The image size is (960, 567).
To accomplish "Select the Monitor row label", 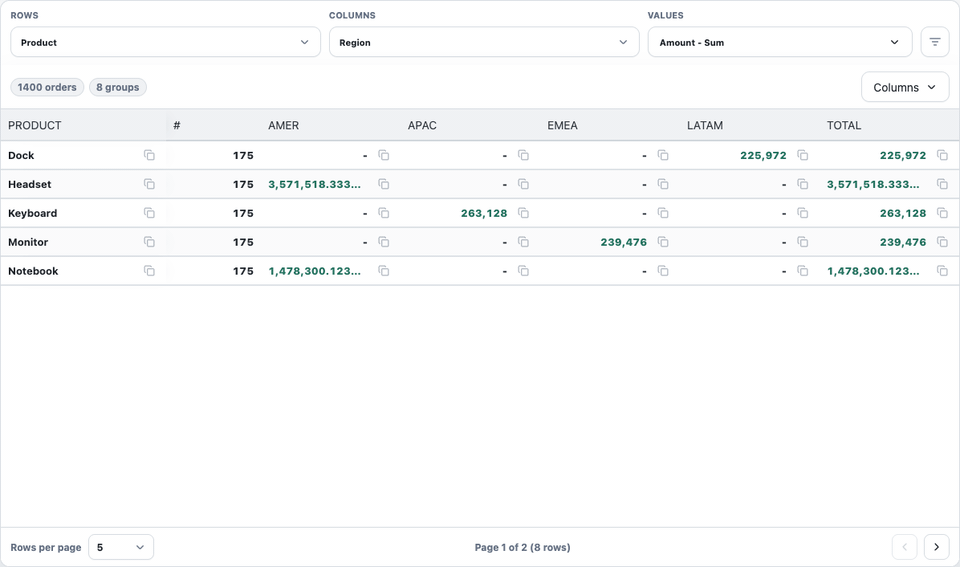I will tap(28, 242).
